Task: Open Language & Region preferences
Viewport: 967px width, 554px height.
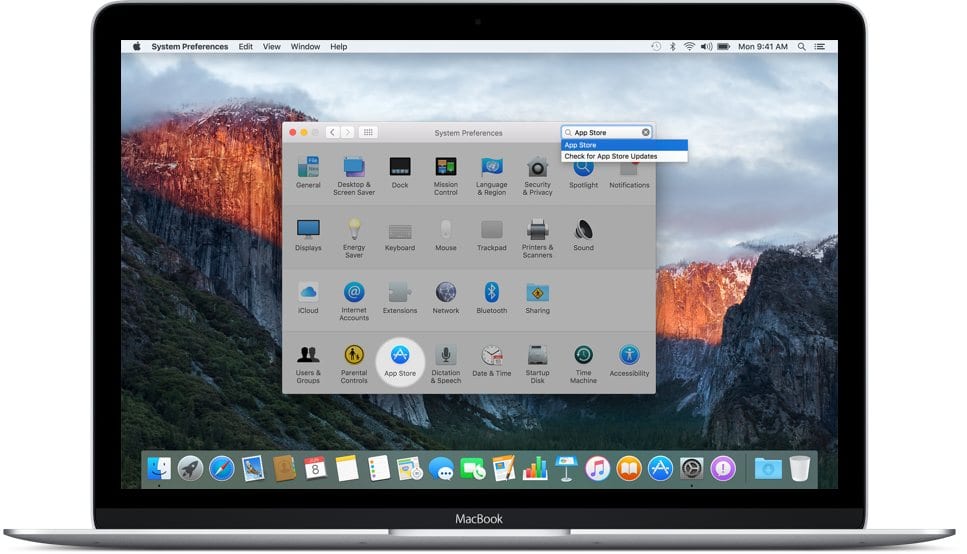Action: point(492,176)
